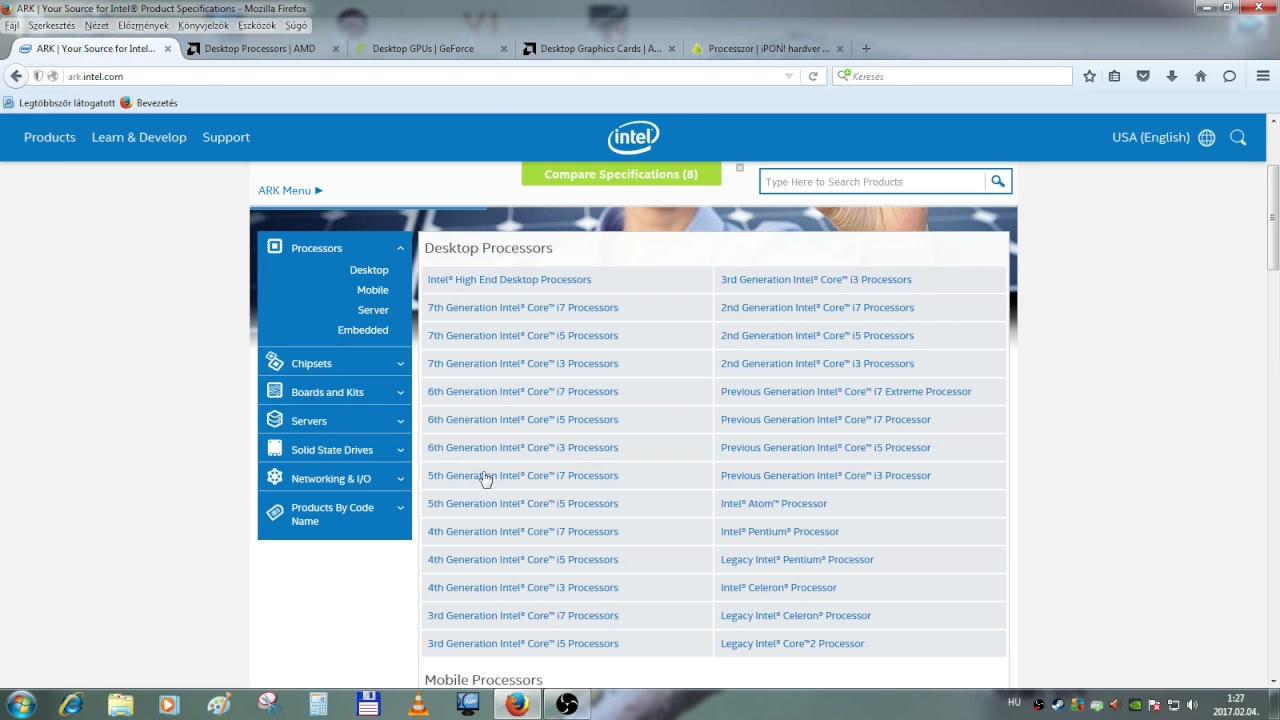This screenshot has width=1280, height=720.
Task: Open the Firefox hamburger menu
Action: [1263, 76]
